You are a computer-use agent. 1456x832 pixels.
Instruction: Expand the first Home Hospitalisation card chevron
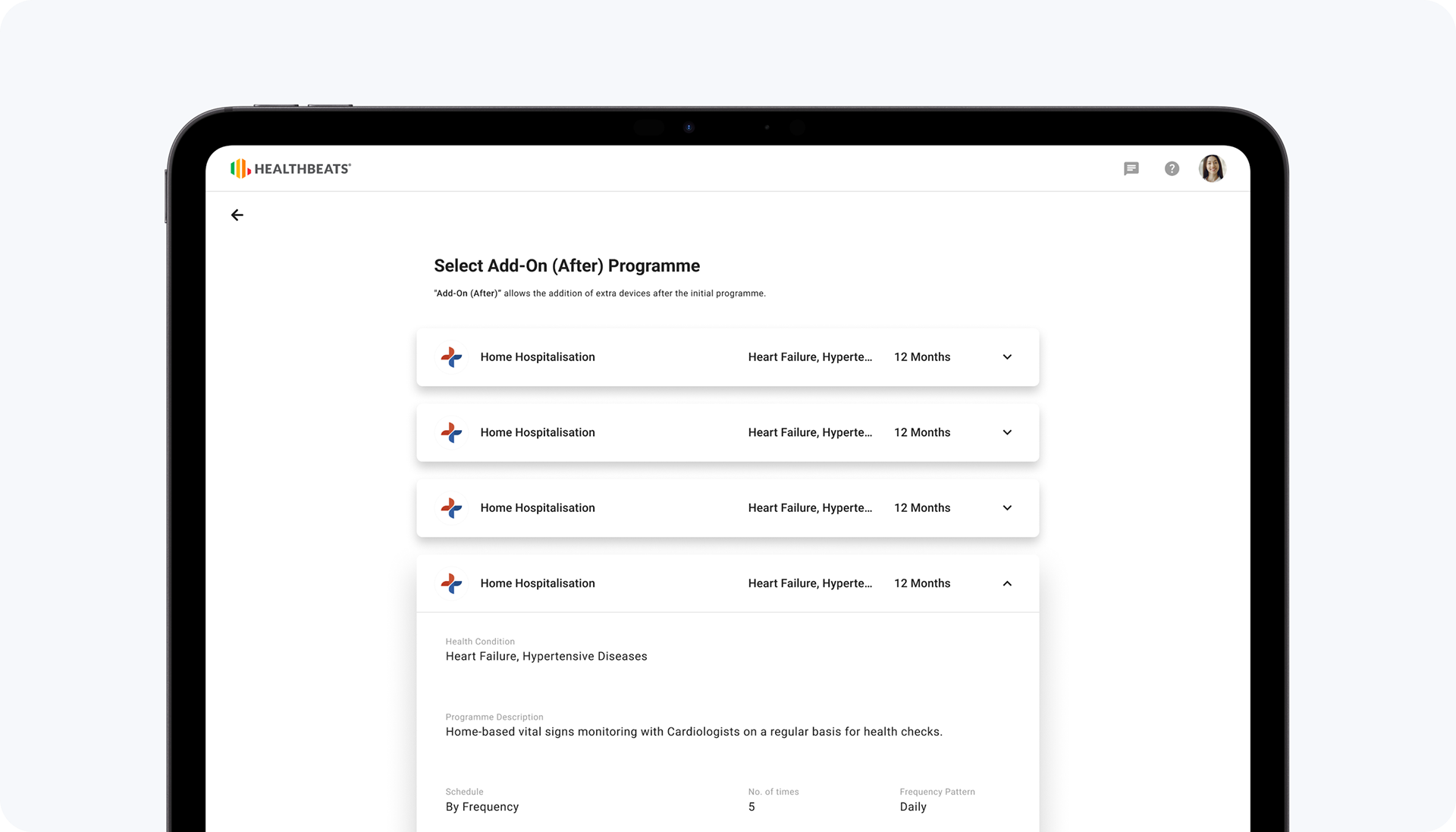(1007, 357)
